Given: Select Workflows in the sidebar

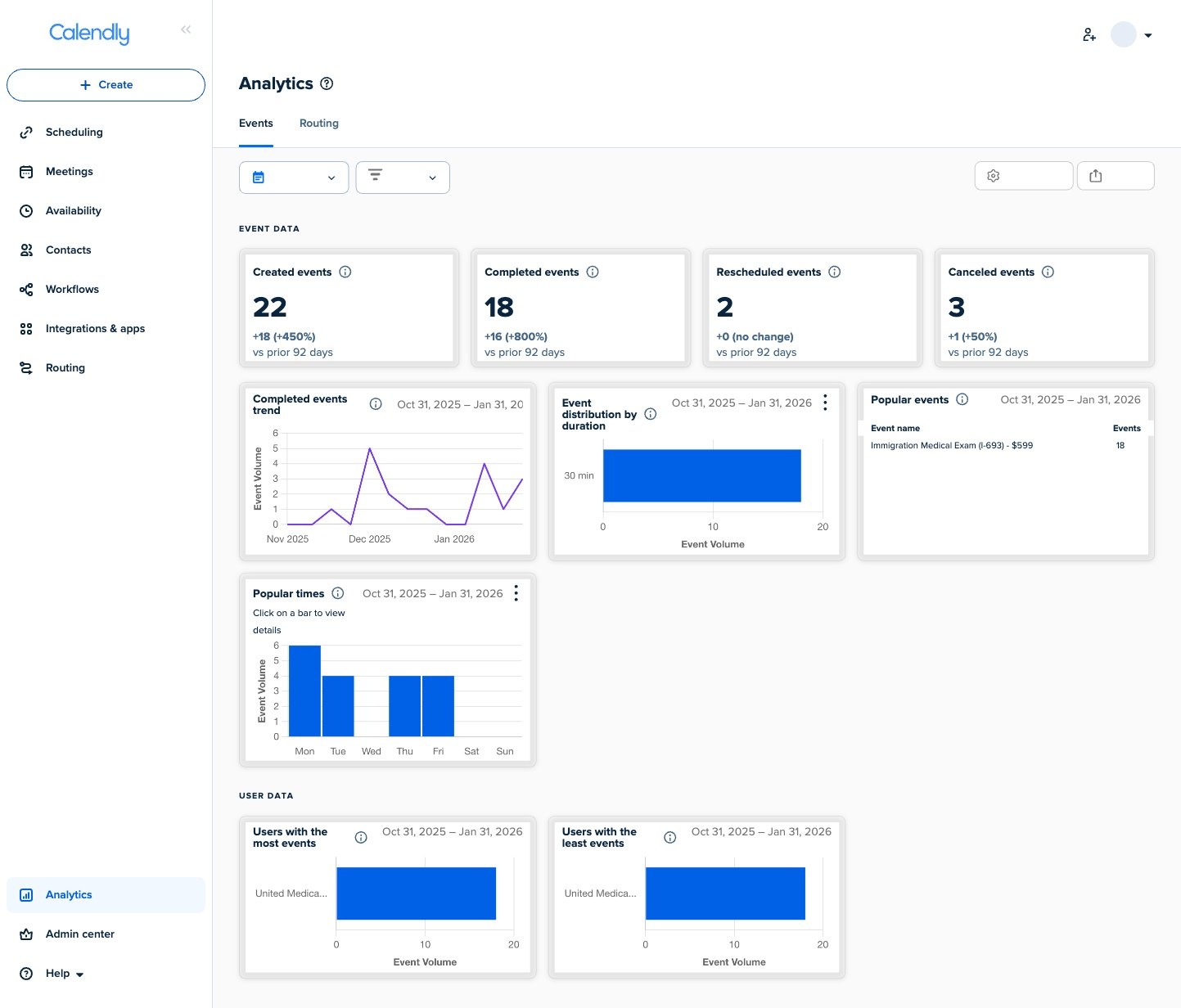Looking at the screenshot, I should (x=25, y=289).
